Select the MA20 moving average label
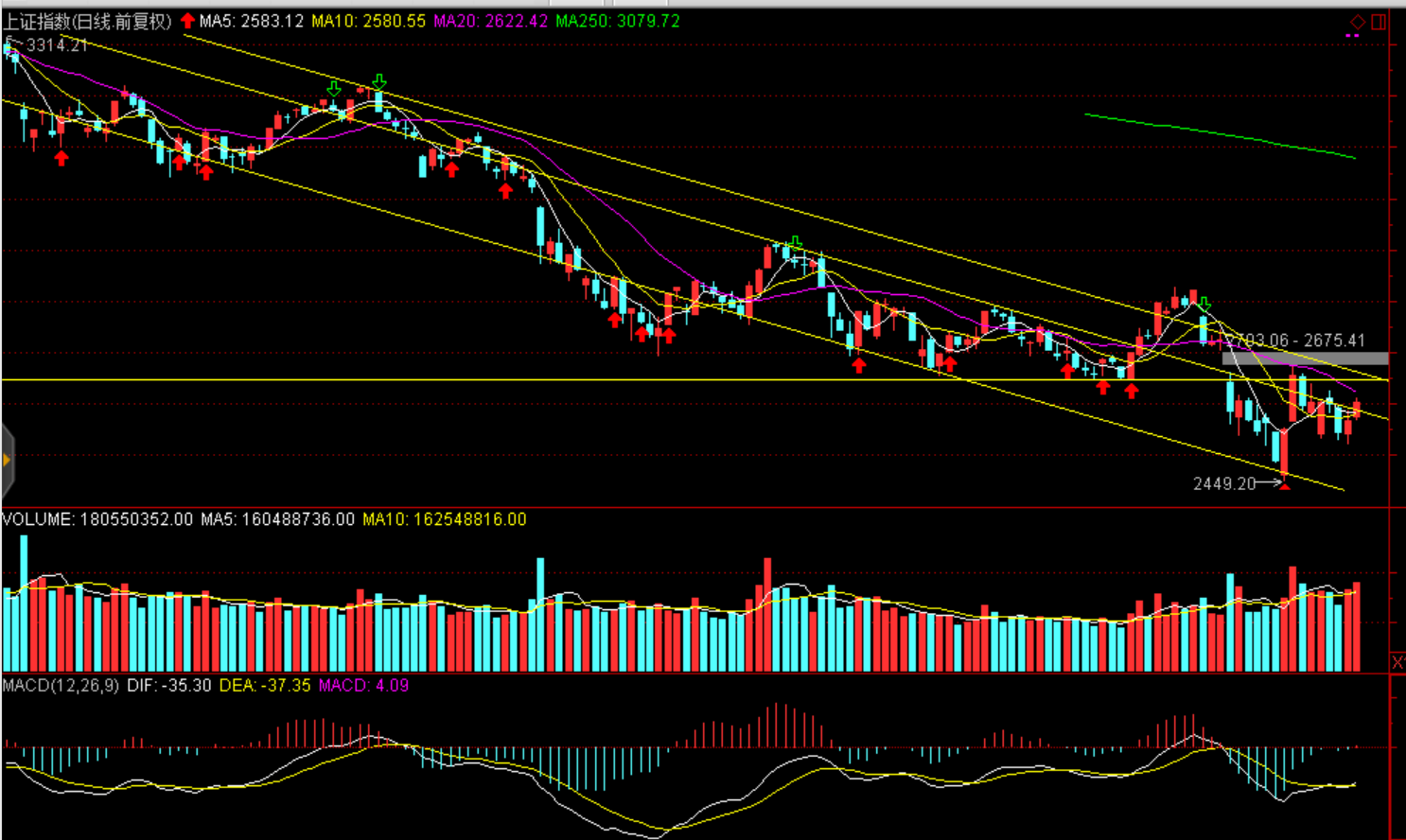Image resolution: width=1406 pixels, height=840 pixels. tap(490, 21)
